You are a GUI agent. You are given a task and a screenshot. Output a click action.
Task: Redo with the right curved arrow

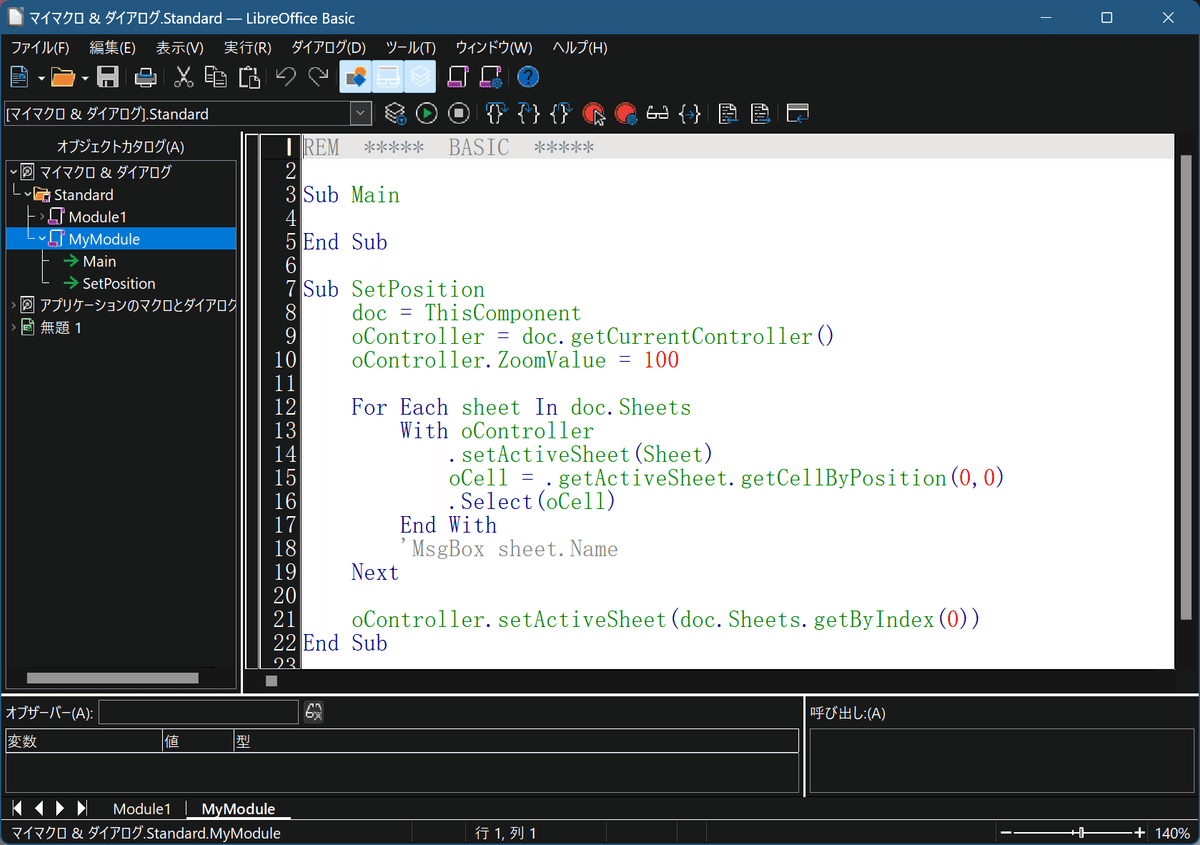coord(319,77)
